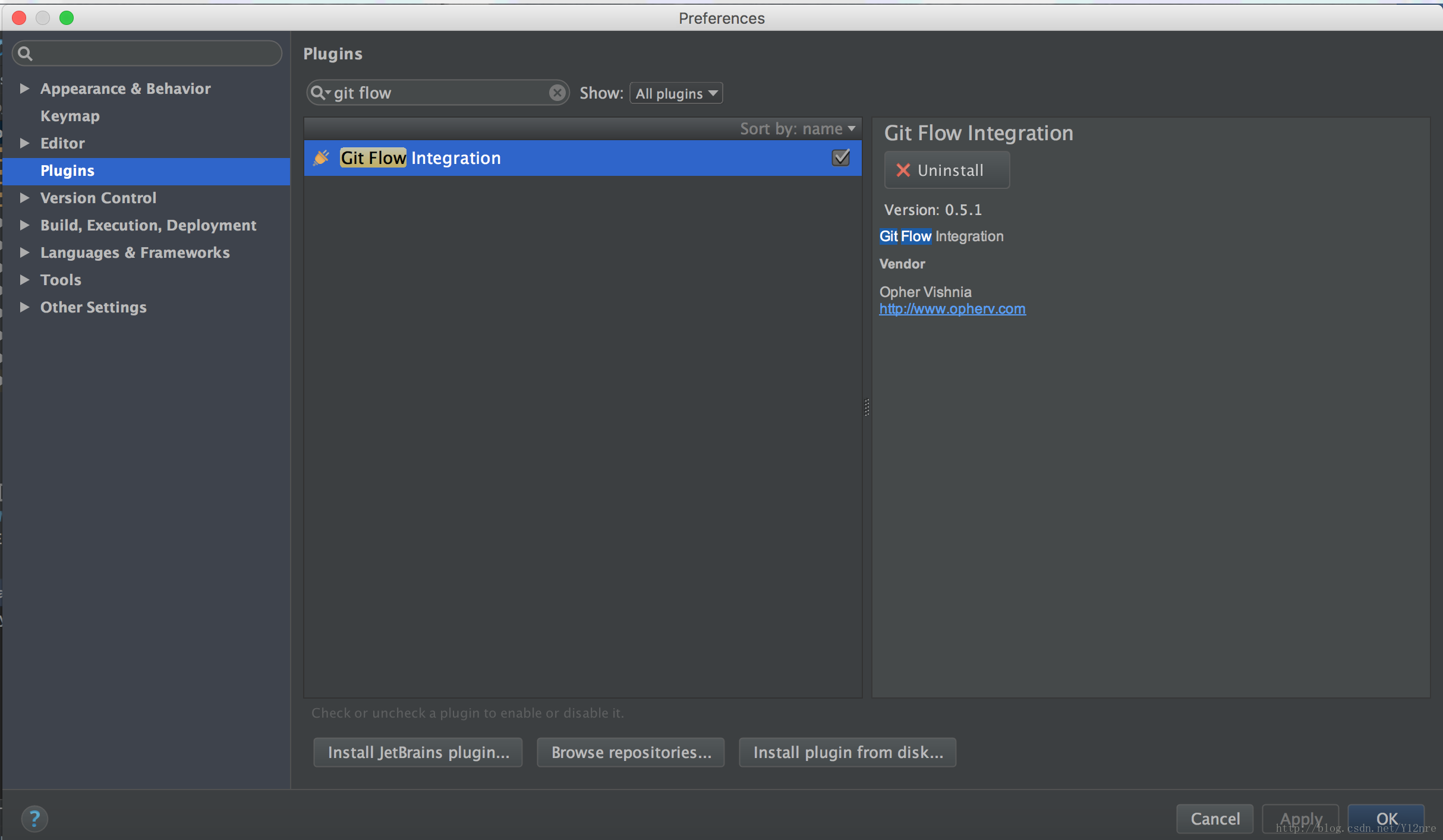
Task: Open the Languages & Frameworks settings page
Action: tap(135, 252)
